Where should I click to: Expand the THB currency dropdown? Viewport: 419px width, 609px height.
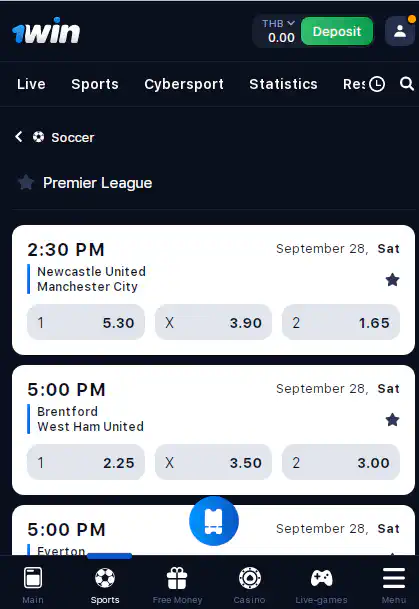coord(278,24)
